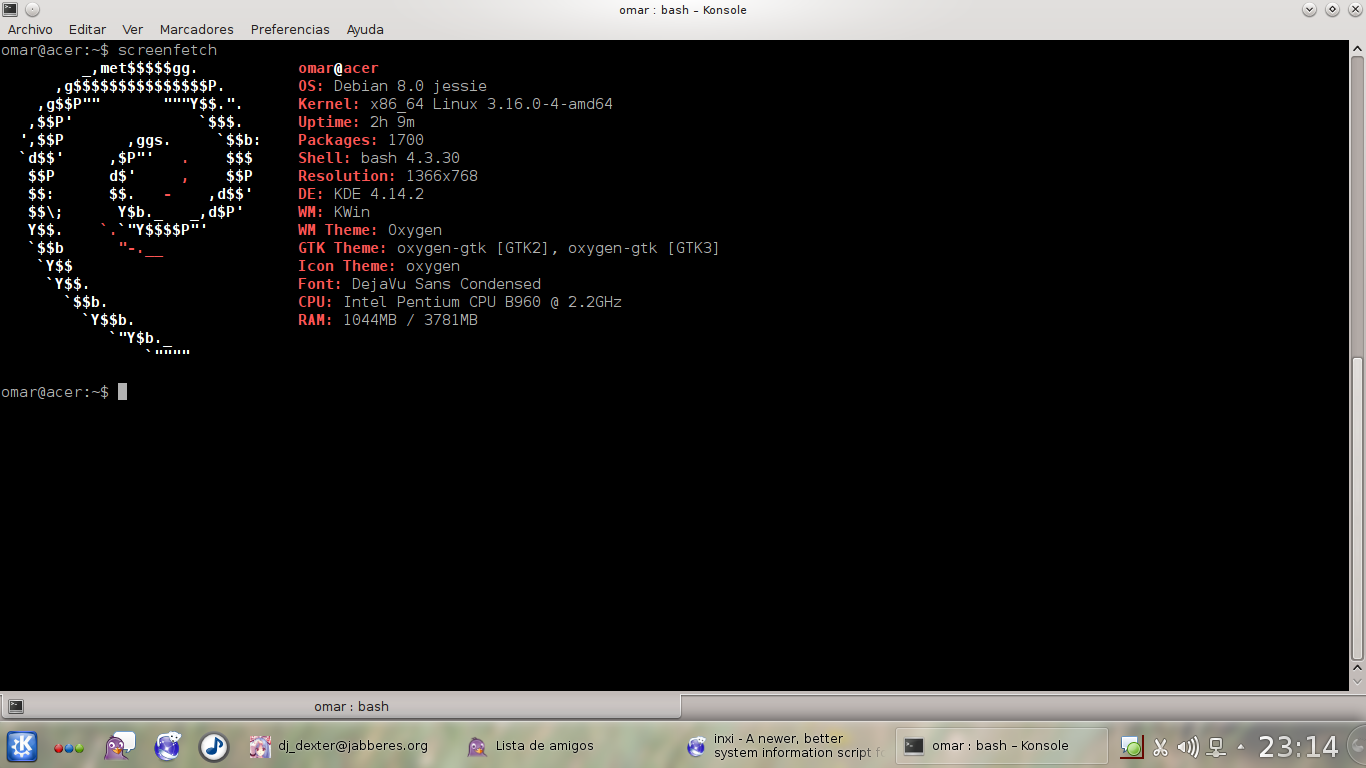
Task: Open the chat status tray icon
Action: [x=1131, y=746]
